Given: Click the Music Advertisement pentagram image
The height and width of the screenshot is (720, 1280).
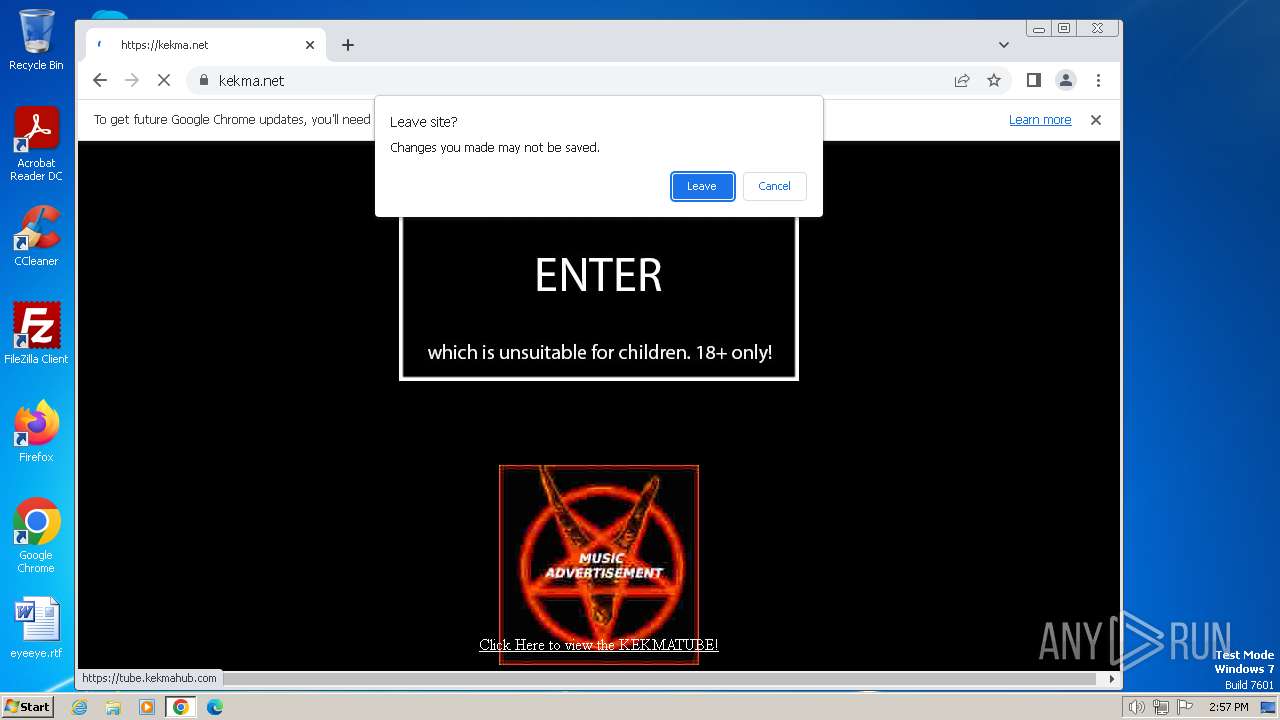Looking at the screenshot, I should 599,565.
